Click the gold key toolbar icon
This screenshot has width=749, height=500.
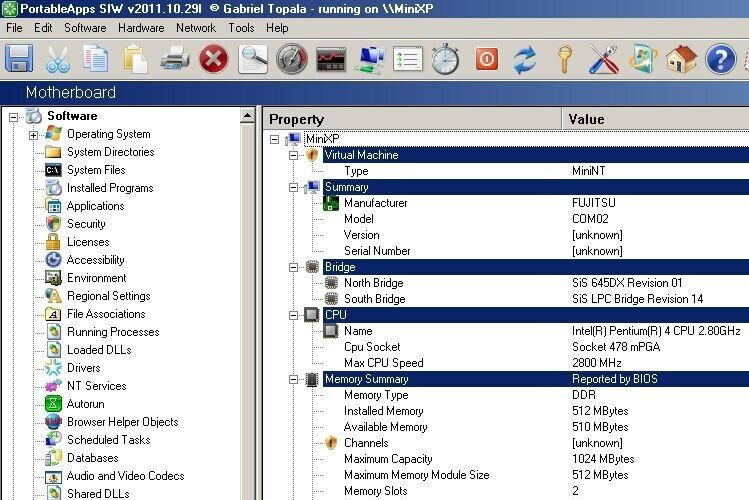click(565, 59)
